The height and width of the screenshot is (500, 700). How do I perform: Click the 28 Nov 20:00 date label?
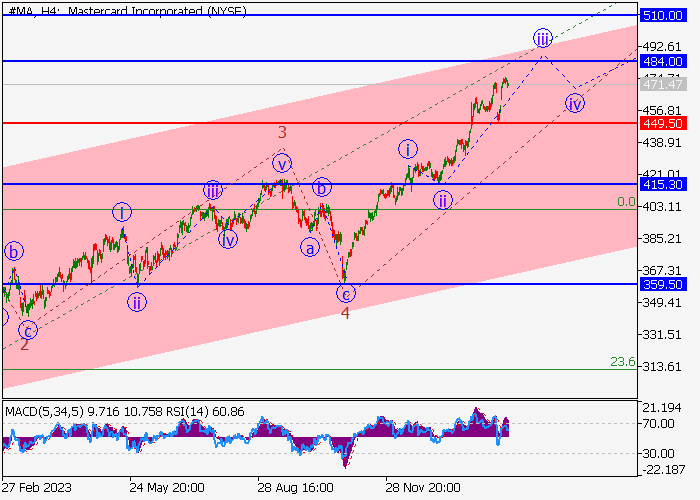pyautogui.click(x=423, y=488)
